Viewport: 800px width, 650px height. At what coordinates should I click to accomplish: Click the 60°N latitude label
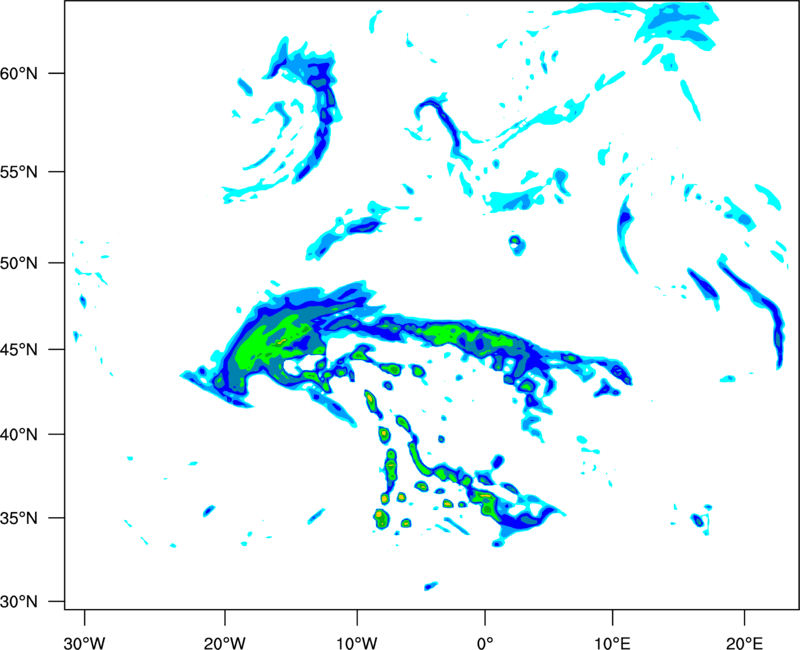tap(19, 73)
